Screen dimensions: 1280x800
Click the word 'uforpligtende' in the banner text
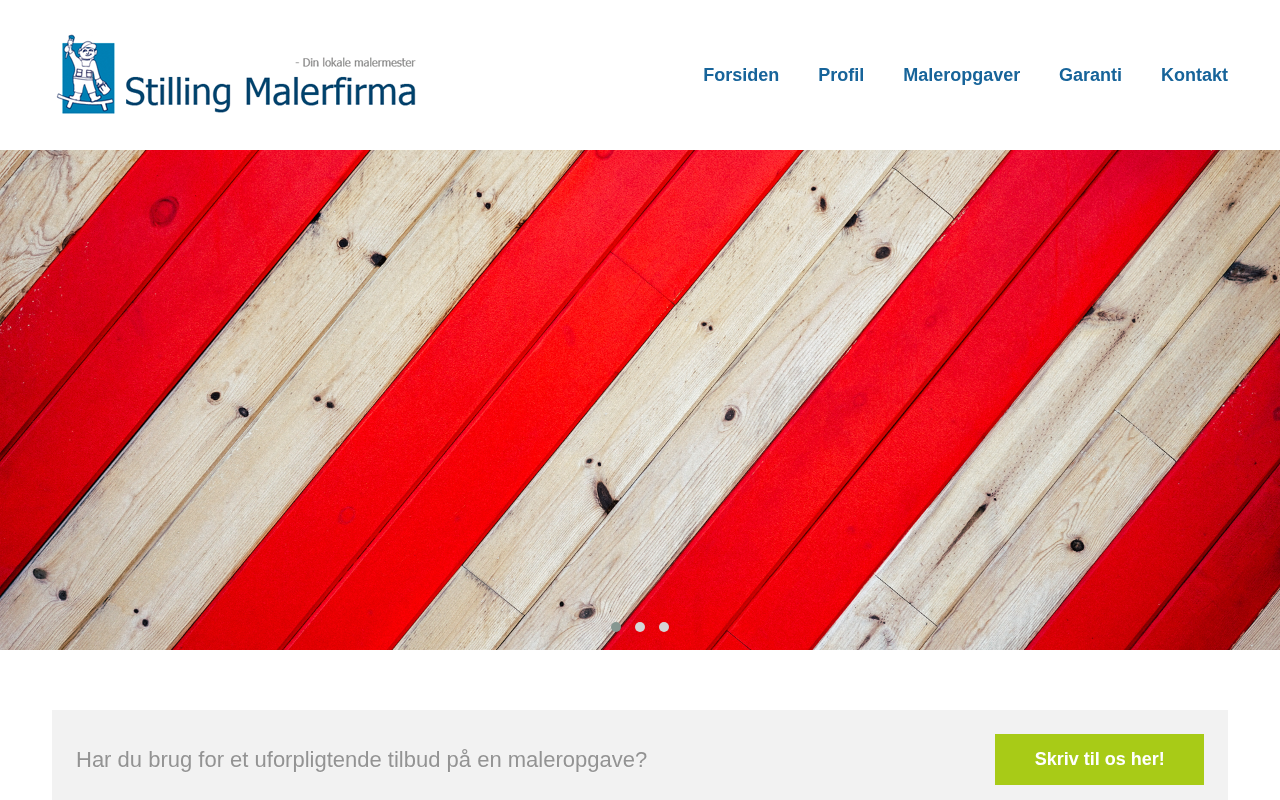coord(316,760)
